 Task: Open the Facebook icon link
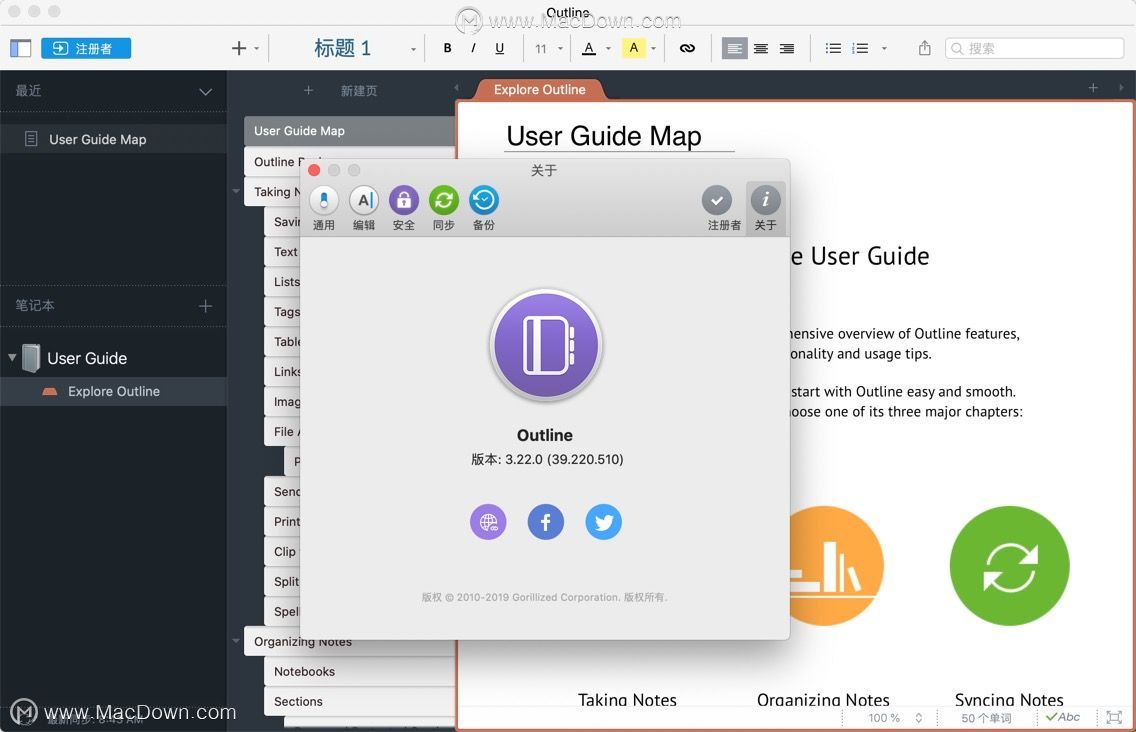[x=546, y=522]
